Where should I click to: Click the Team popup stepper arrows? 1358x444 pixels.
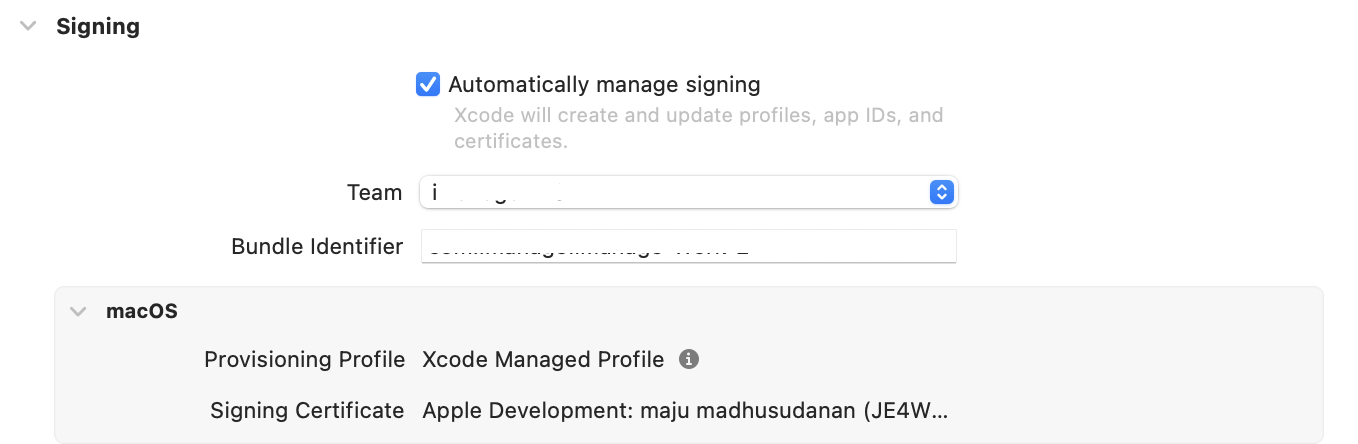[941, 192]
